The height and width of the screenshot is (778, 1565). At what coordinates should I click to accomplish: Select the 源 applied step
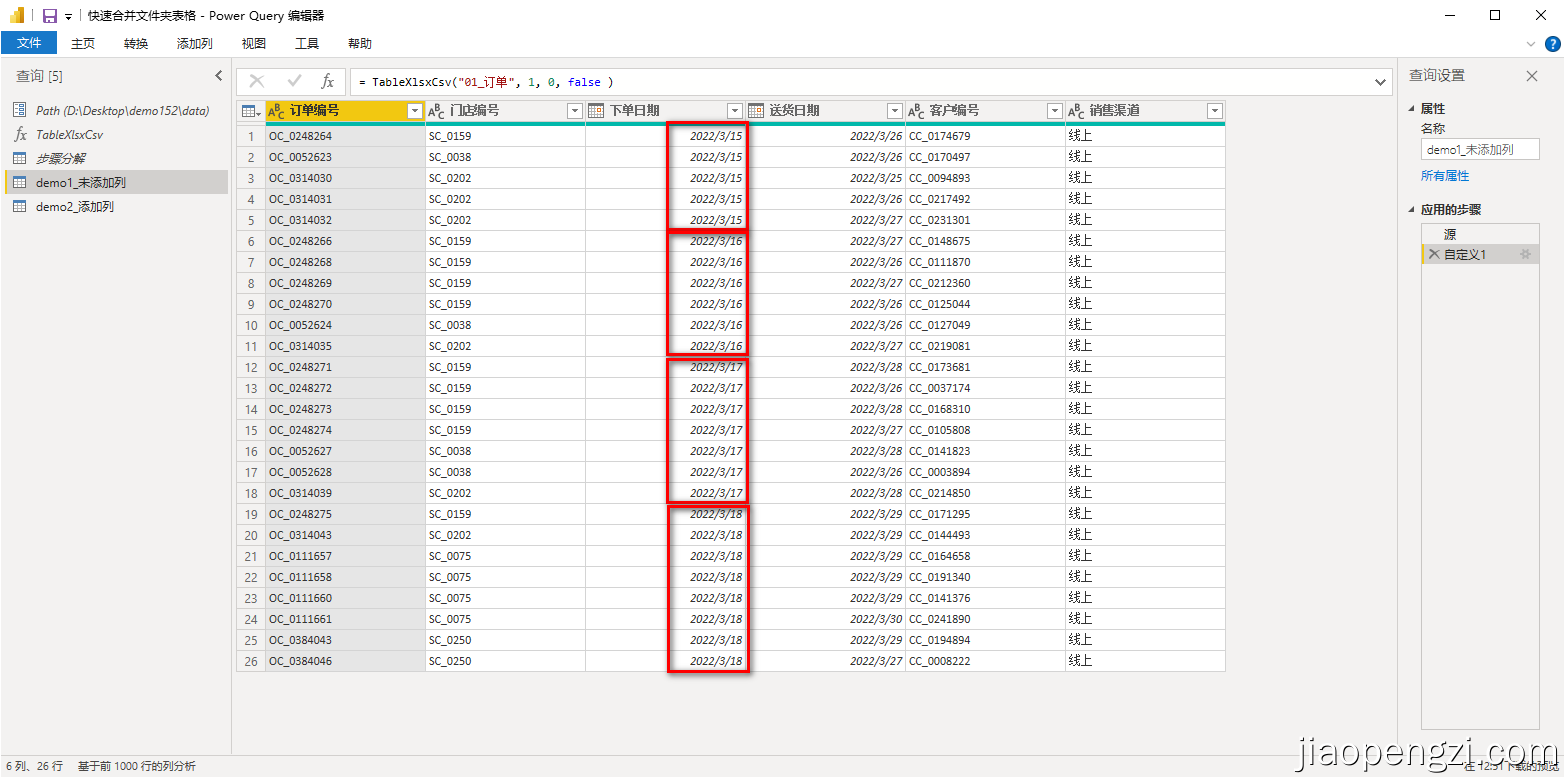(x=1480, y=234)
